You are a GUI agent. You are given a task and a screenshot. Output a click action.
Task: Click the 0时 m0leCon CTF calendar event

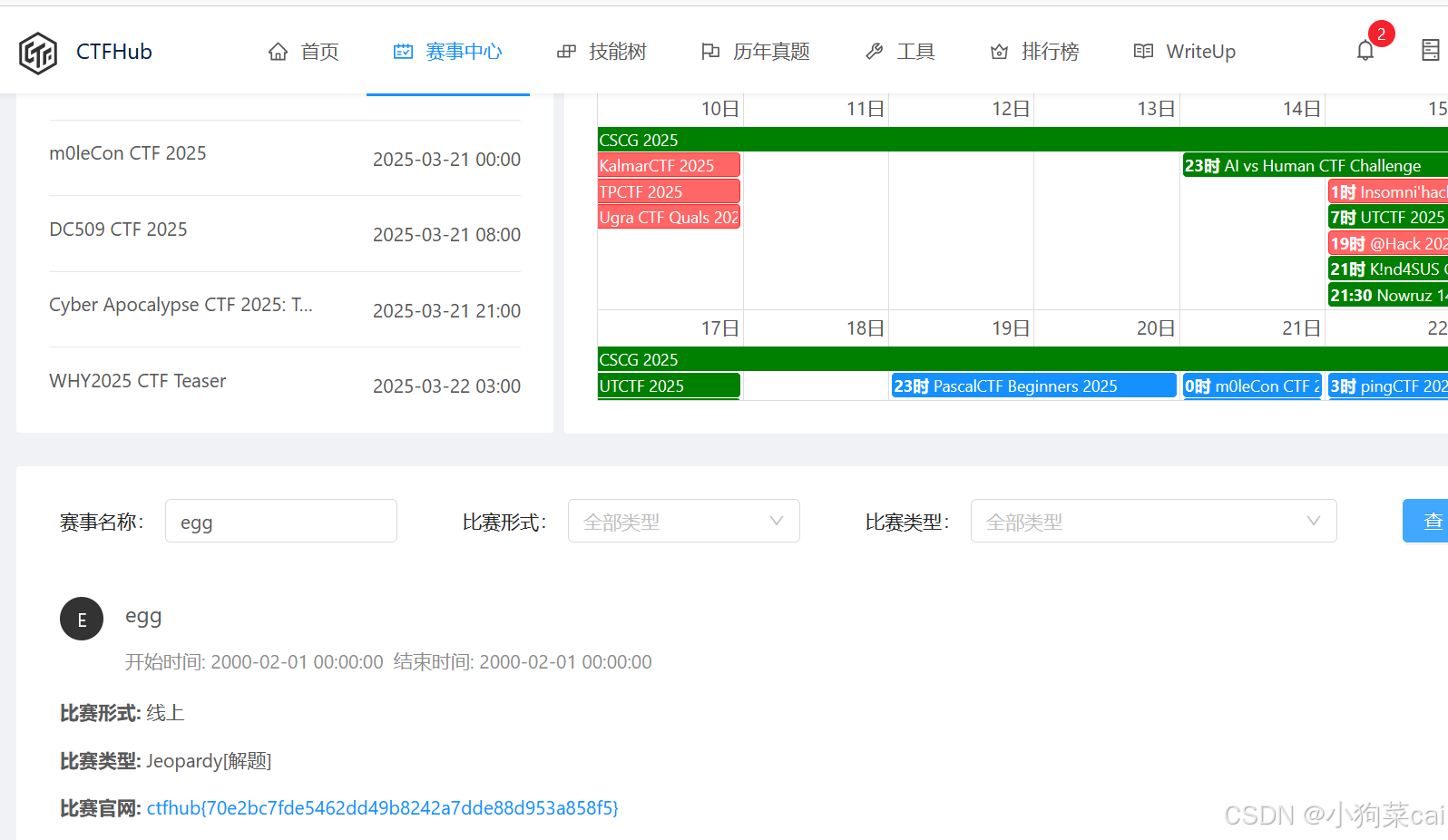tap(1252, 386)
